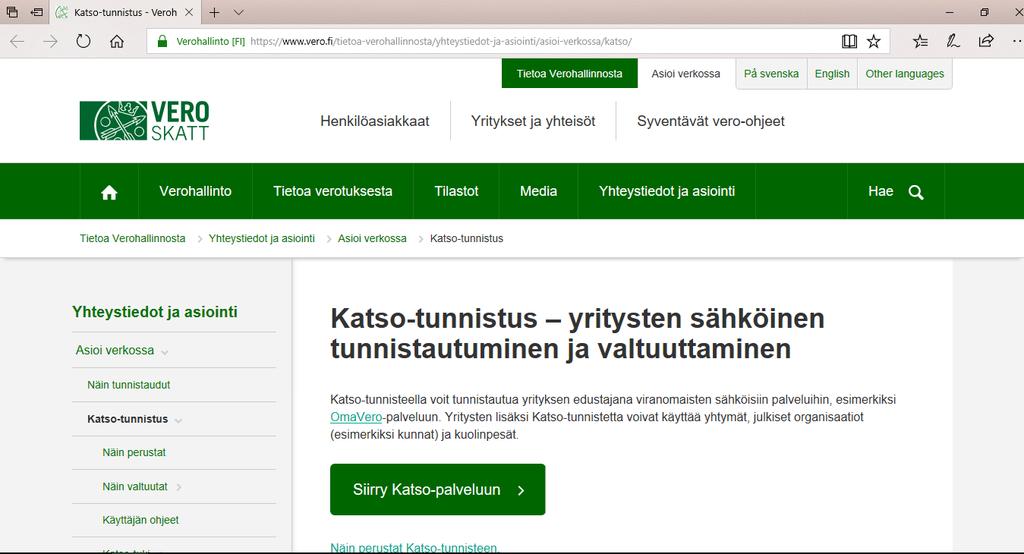1024x554 pixels.
Task: Breadcrumb: go to Tietoa Verohallinnosta
Action: [x=133, y=238]
